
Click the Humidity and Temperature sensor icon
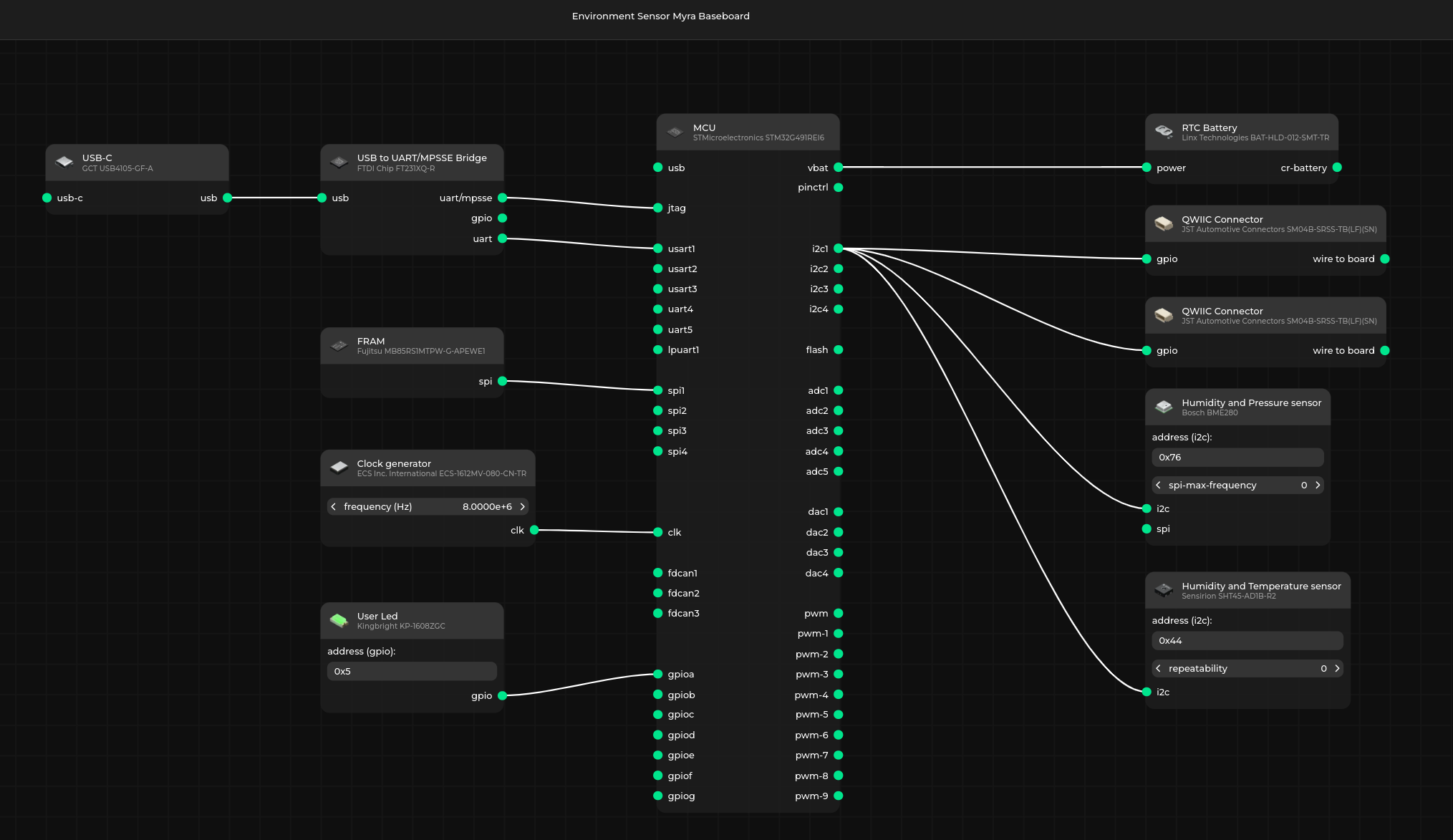pos(1164,591)
